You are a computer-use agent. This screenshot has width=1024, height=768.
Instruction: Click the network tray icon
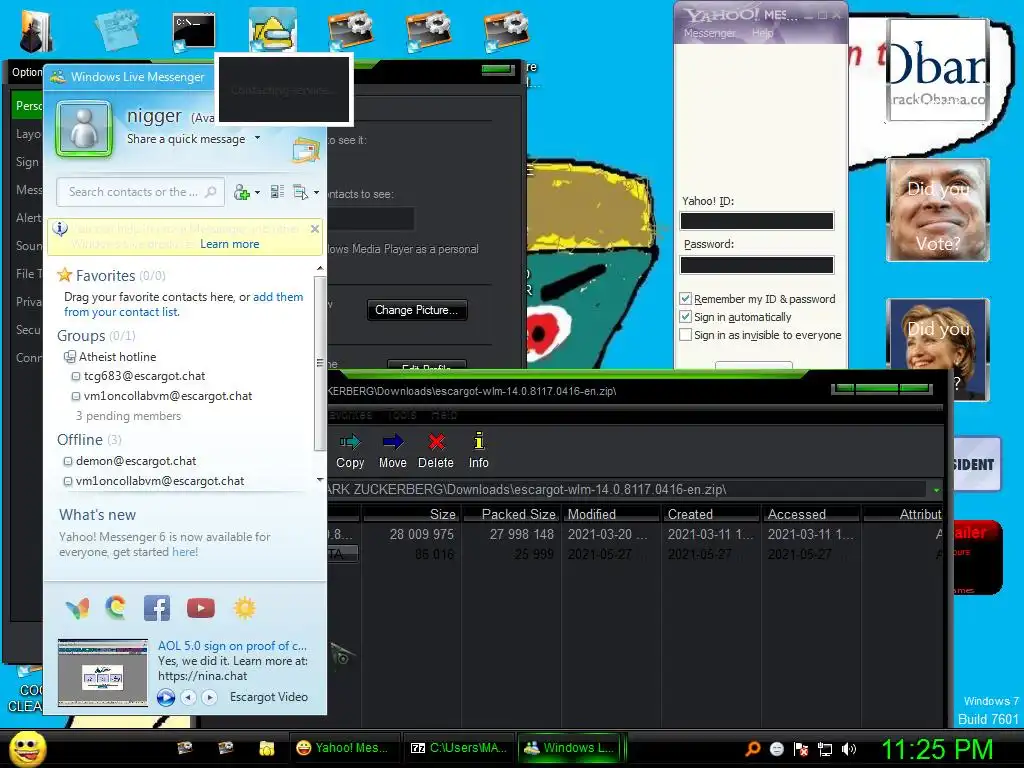coord(825,749)
